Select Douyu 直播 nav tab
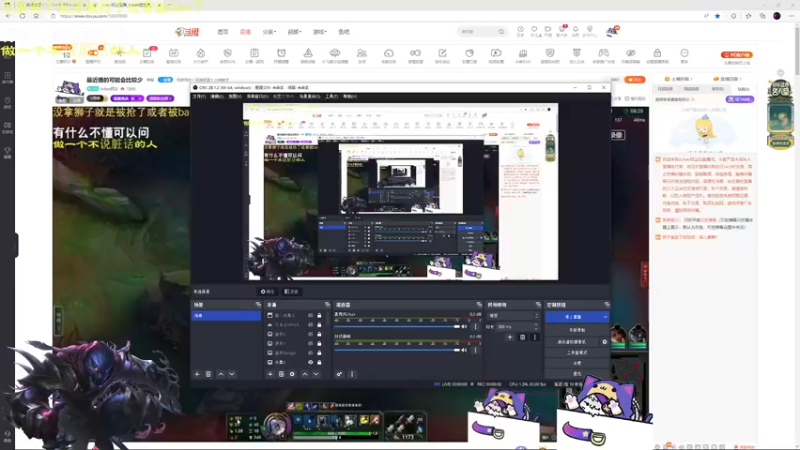The width and height of the screenshot is (800, 450). 245,32
